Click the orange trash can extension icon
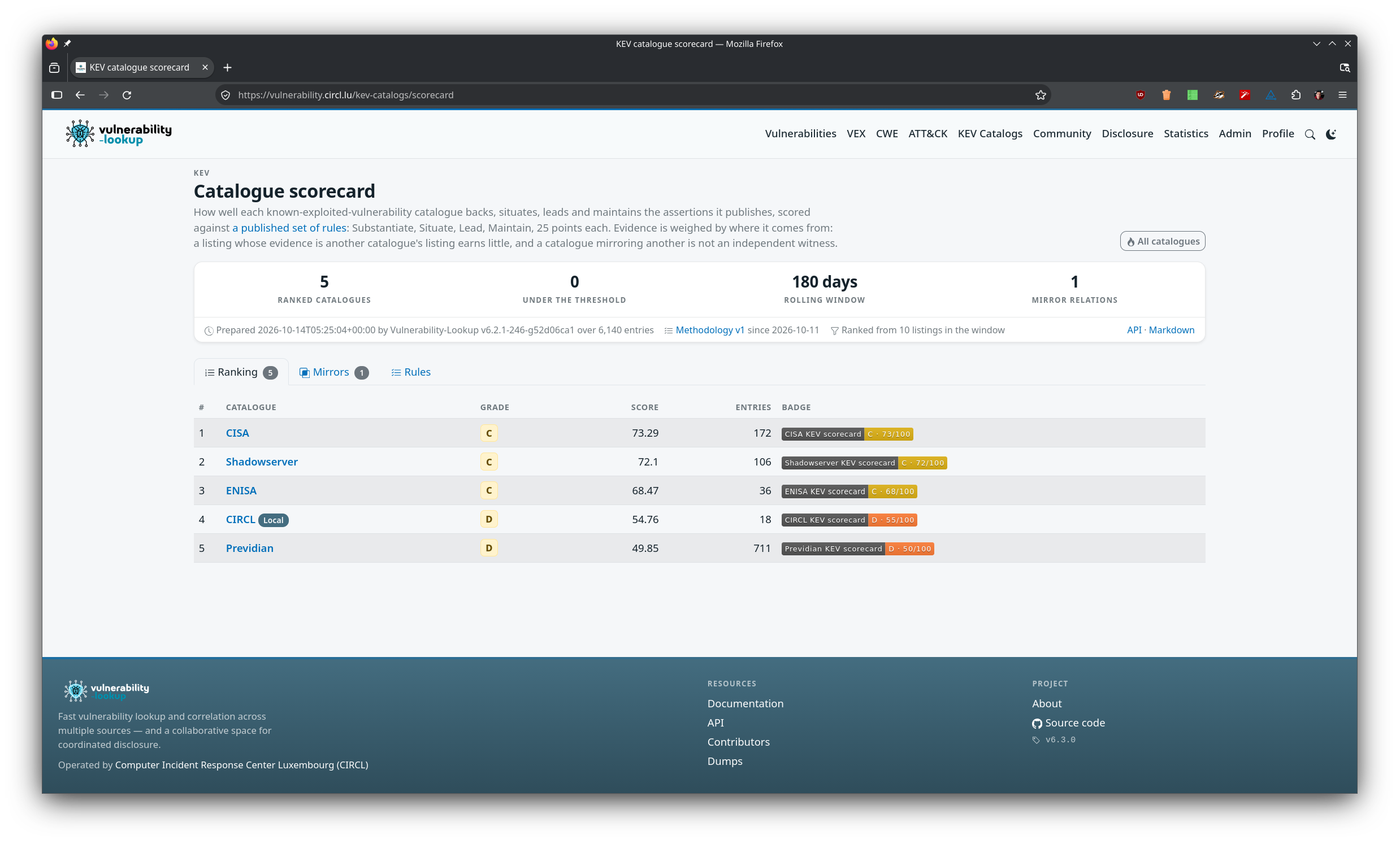1400x844 pixels. pos(1167,95)
